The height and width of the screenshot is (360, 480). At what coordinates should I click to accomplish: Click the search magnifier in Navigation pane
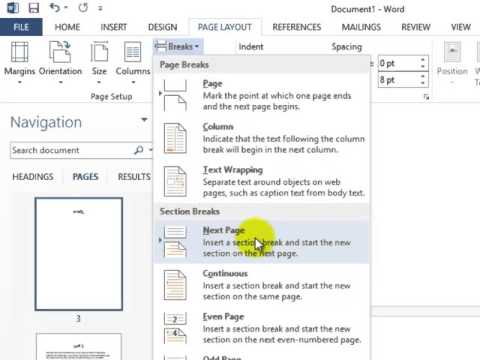139,150
